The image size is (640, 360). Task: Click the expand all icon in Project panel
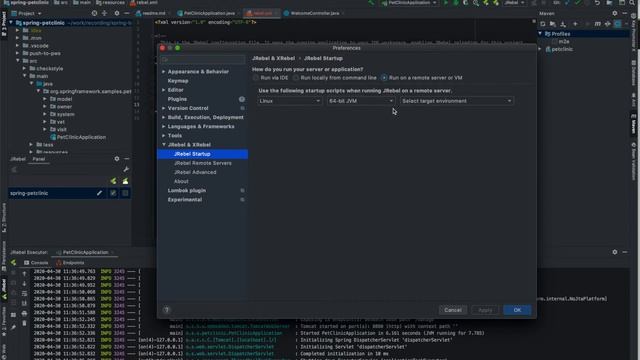104,13
